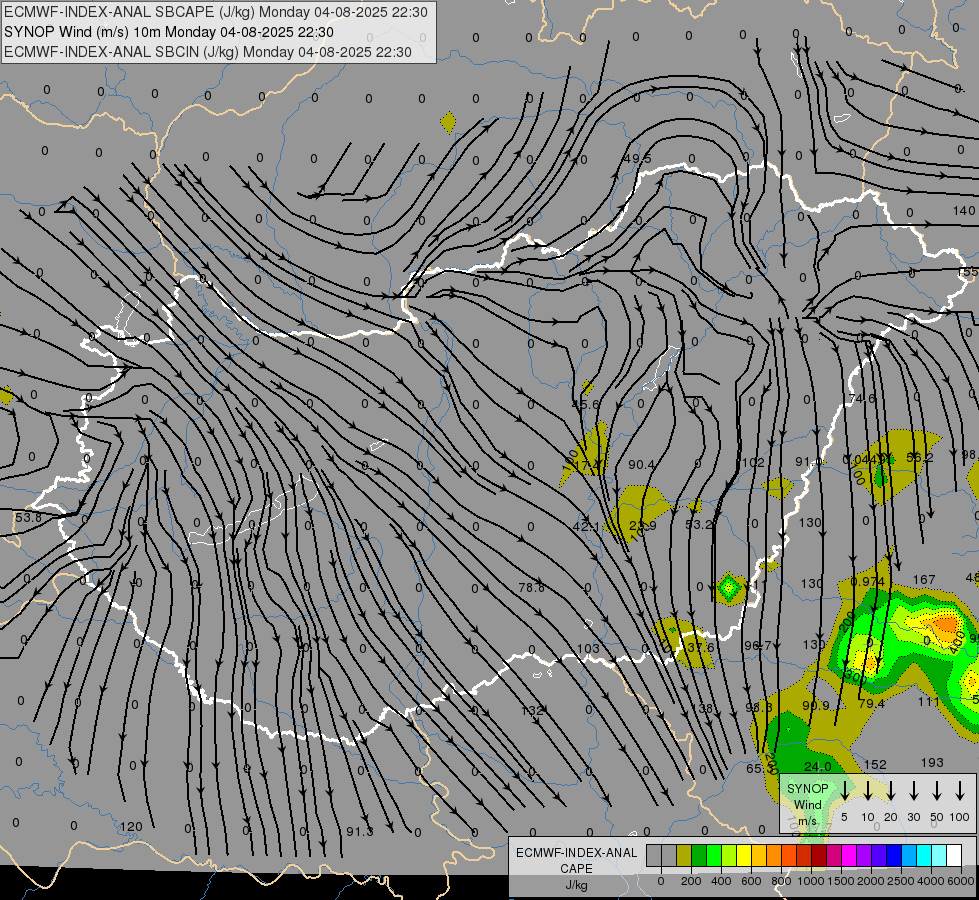Click the 78.6 value on the map
This screenshot has width=979, height=900.
(531, 588)
